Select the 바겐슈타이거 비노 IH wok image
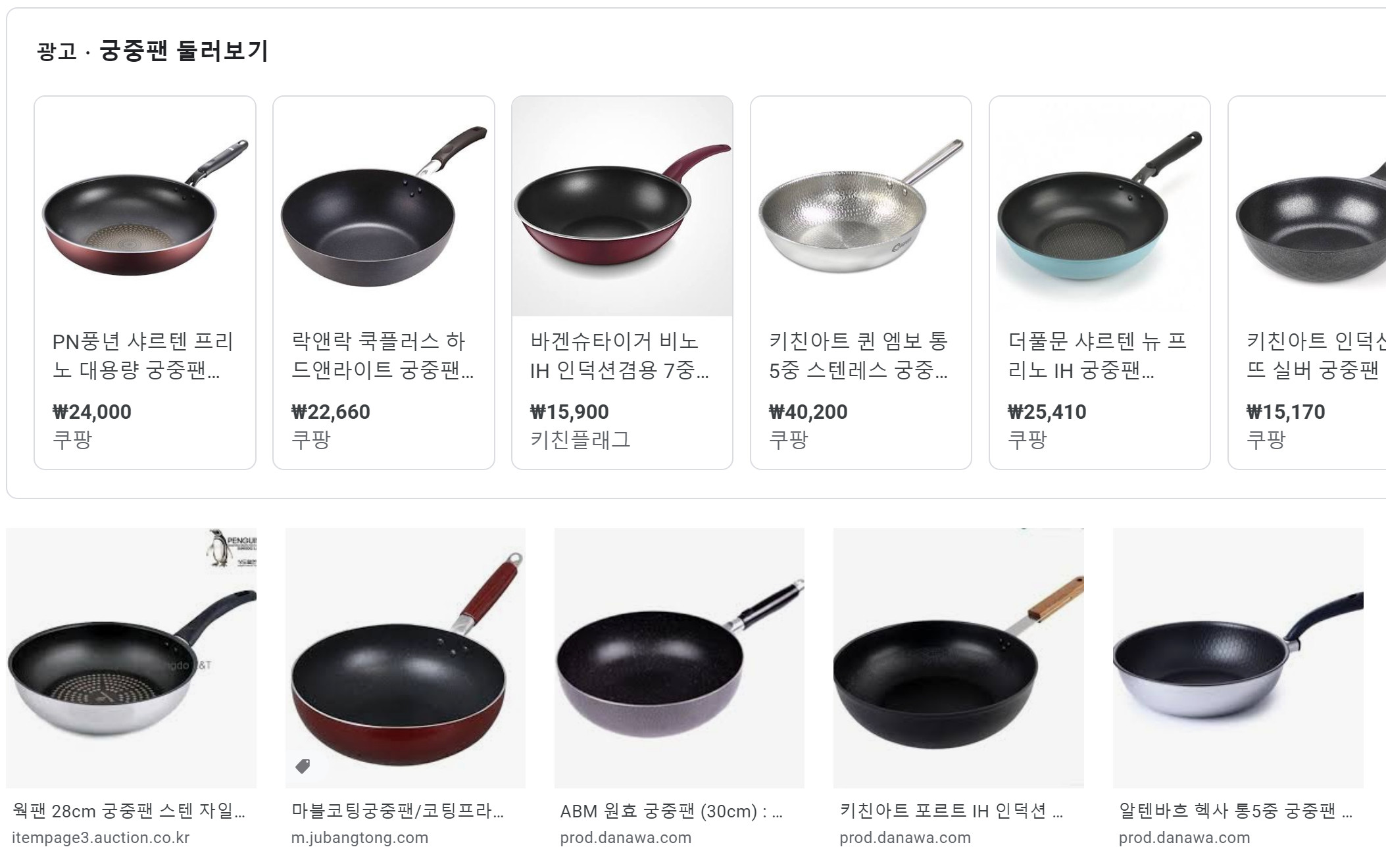Screen dimensions: 1386x868 (622, 206)
